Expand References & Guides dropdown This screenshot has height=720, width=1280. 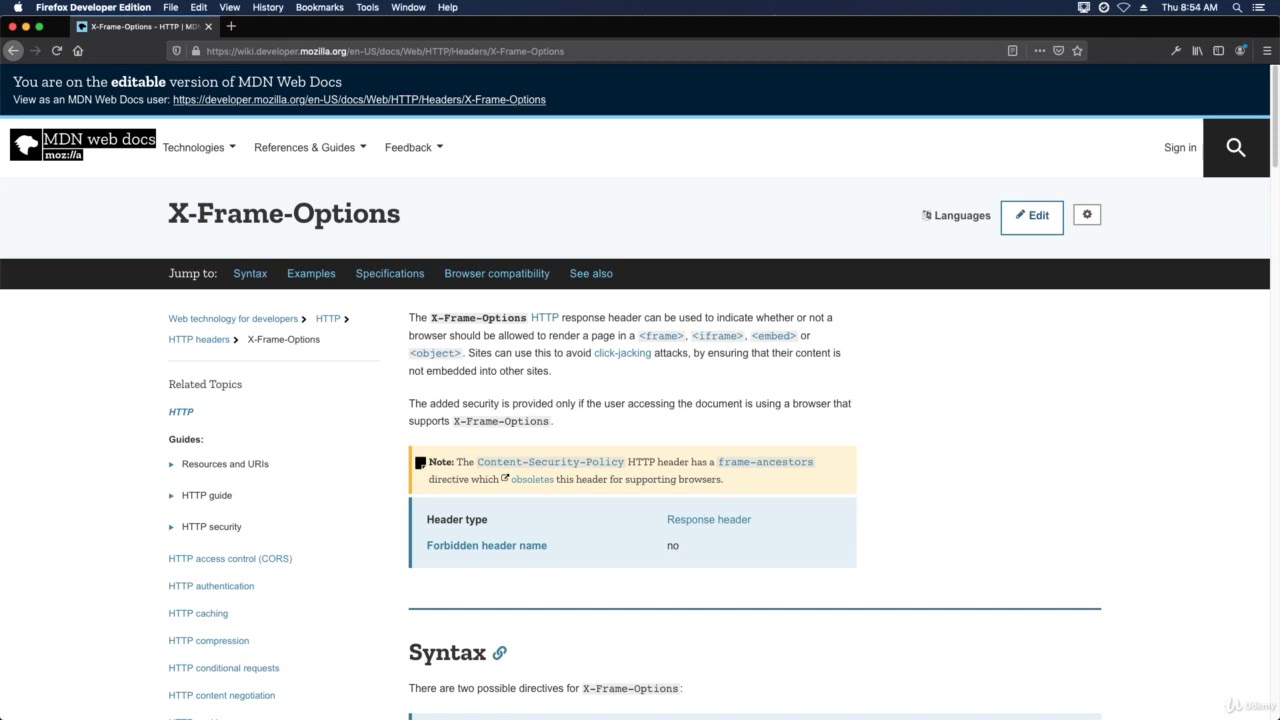click(x=310, y=148)
